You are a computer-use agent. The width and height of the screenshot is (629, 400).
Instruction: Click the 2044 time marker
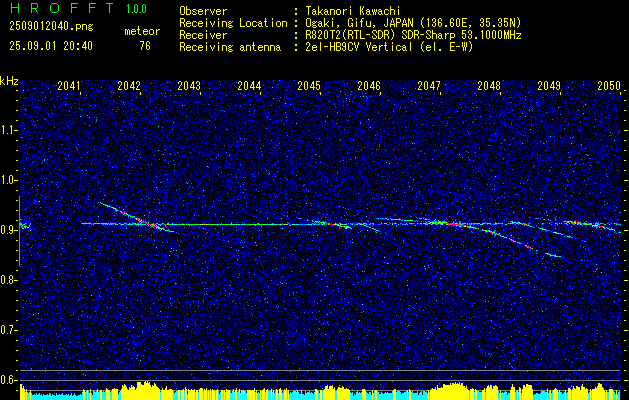tap(249, 86)
